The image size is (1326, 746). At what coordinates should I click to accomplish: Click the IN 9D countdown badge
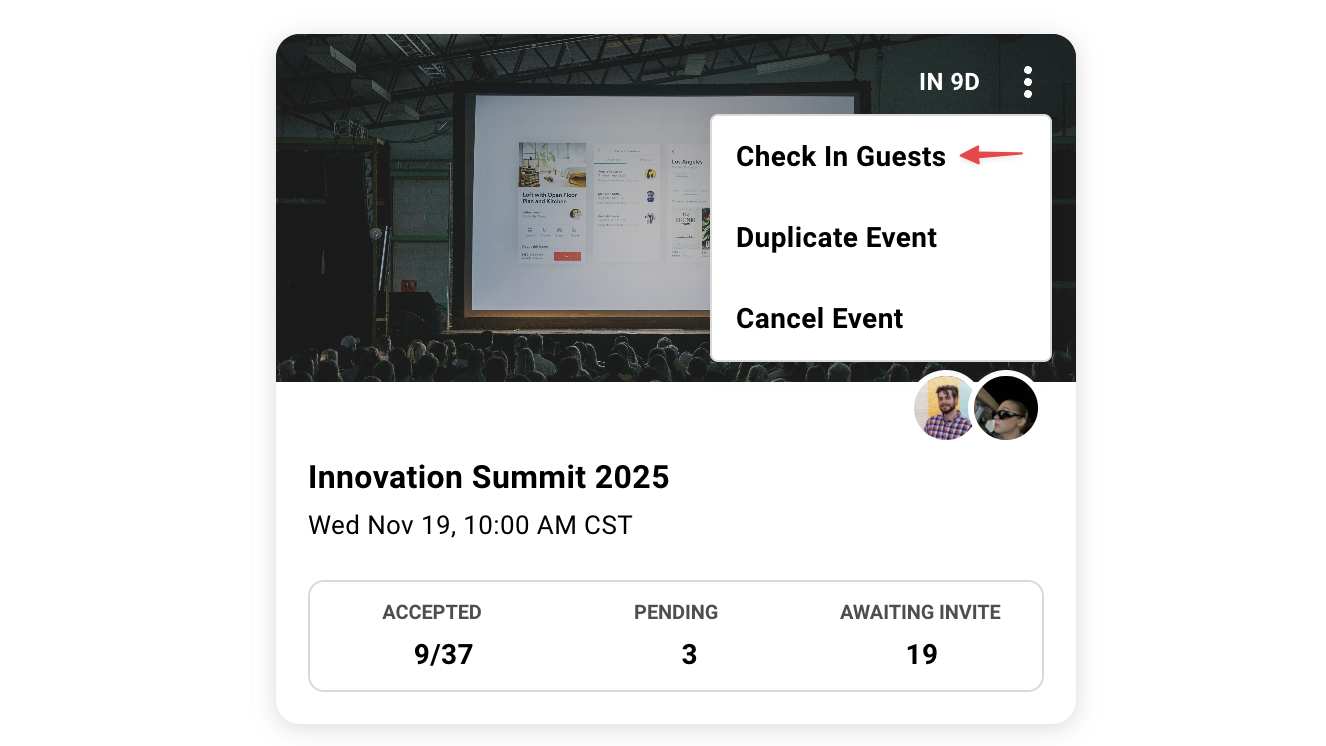click(949, 81)
